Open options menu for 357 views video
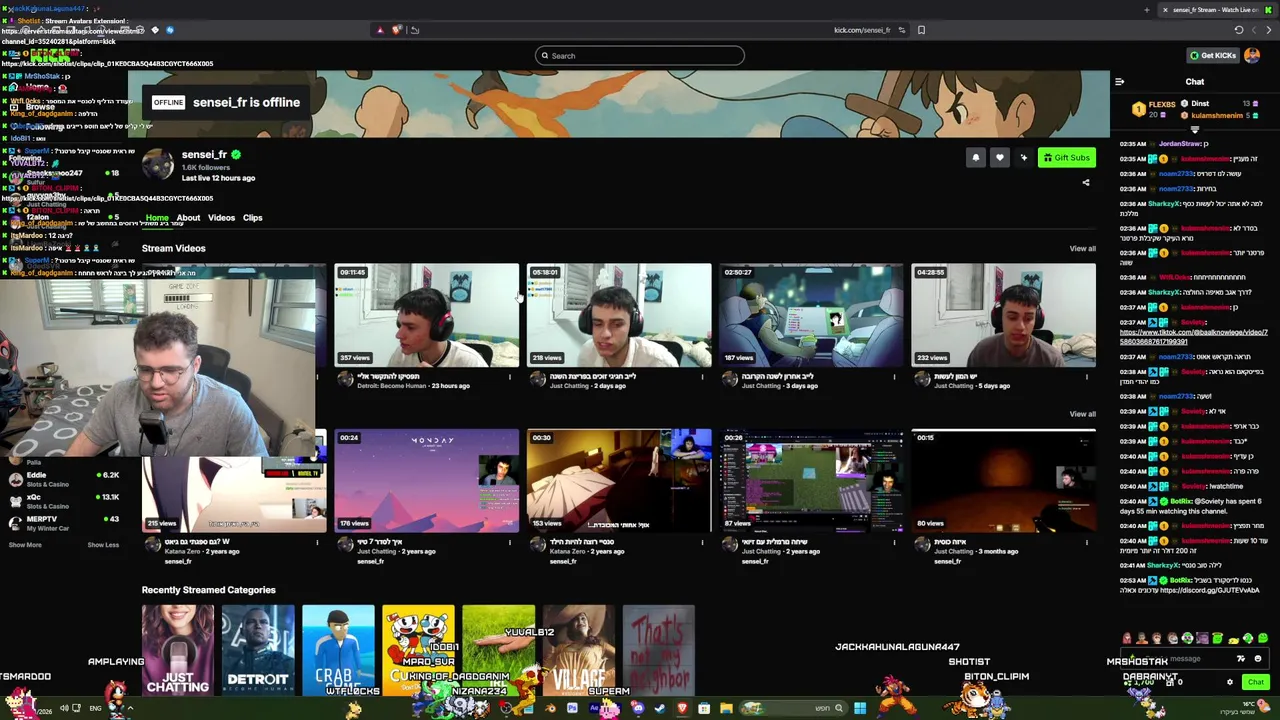Viewport: 1280px width, 720px height. (x=510, y=378)
